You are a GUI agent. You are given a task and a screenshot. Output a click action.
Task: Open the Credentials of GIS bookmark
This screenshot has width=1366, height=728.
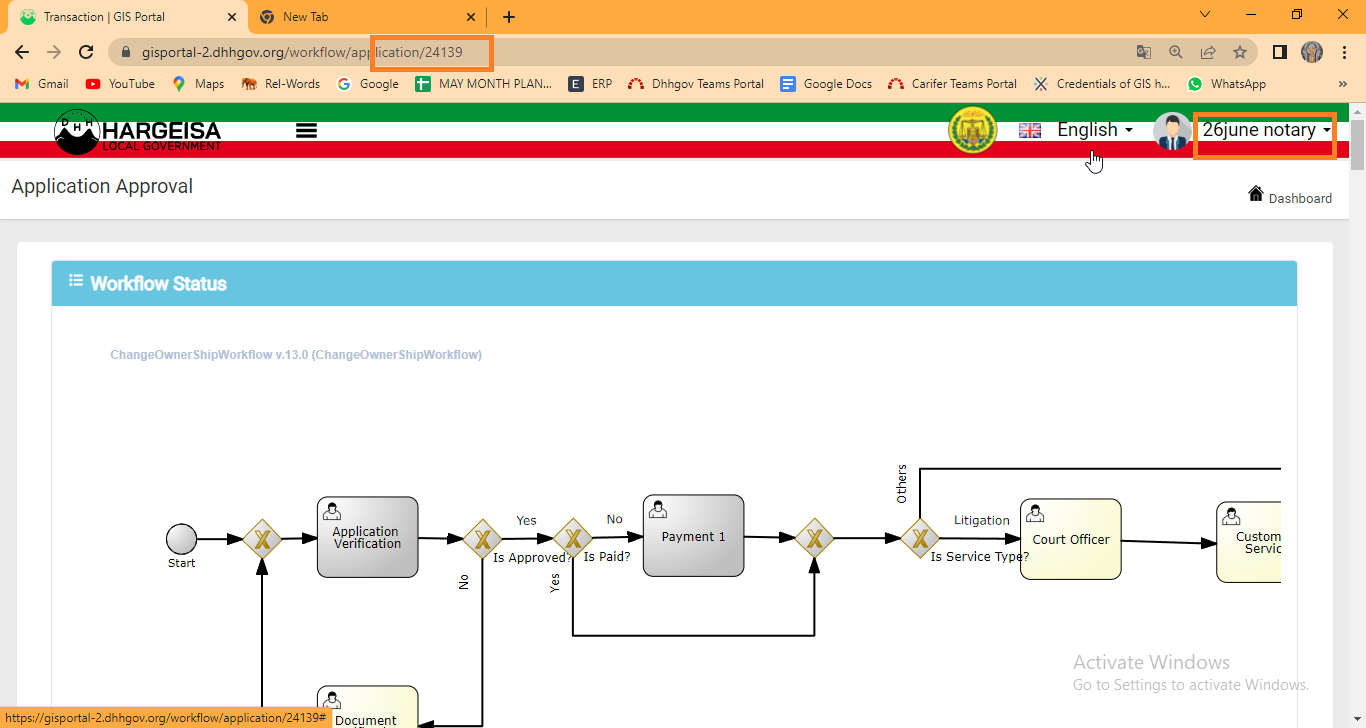pos(1103,84)
